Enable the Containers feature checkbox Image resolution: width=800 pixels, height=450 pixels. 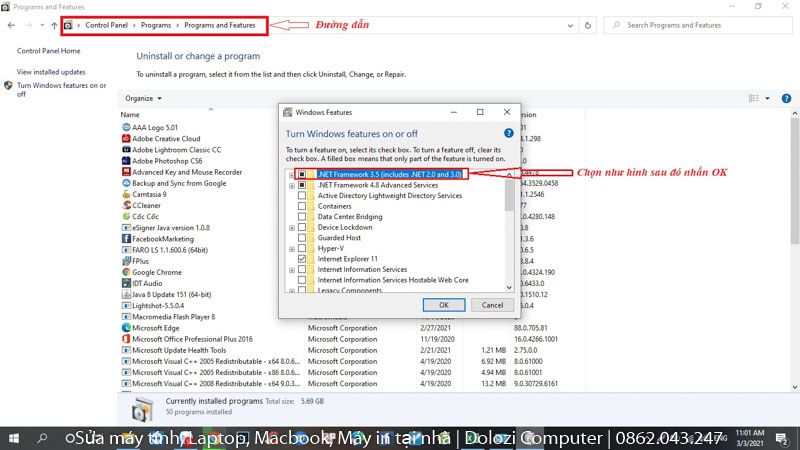302,207
